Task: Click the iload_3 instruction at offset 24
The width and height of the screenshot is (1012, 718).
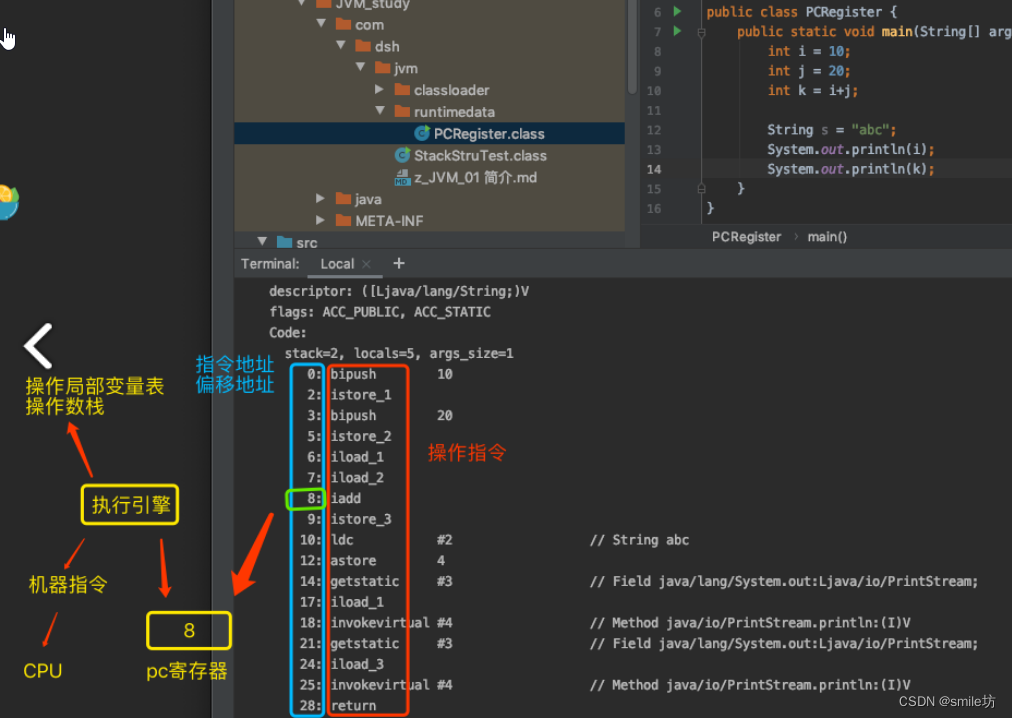Action: coord(357,664)
